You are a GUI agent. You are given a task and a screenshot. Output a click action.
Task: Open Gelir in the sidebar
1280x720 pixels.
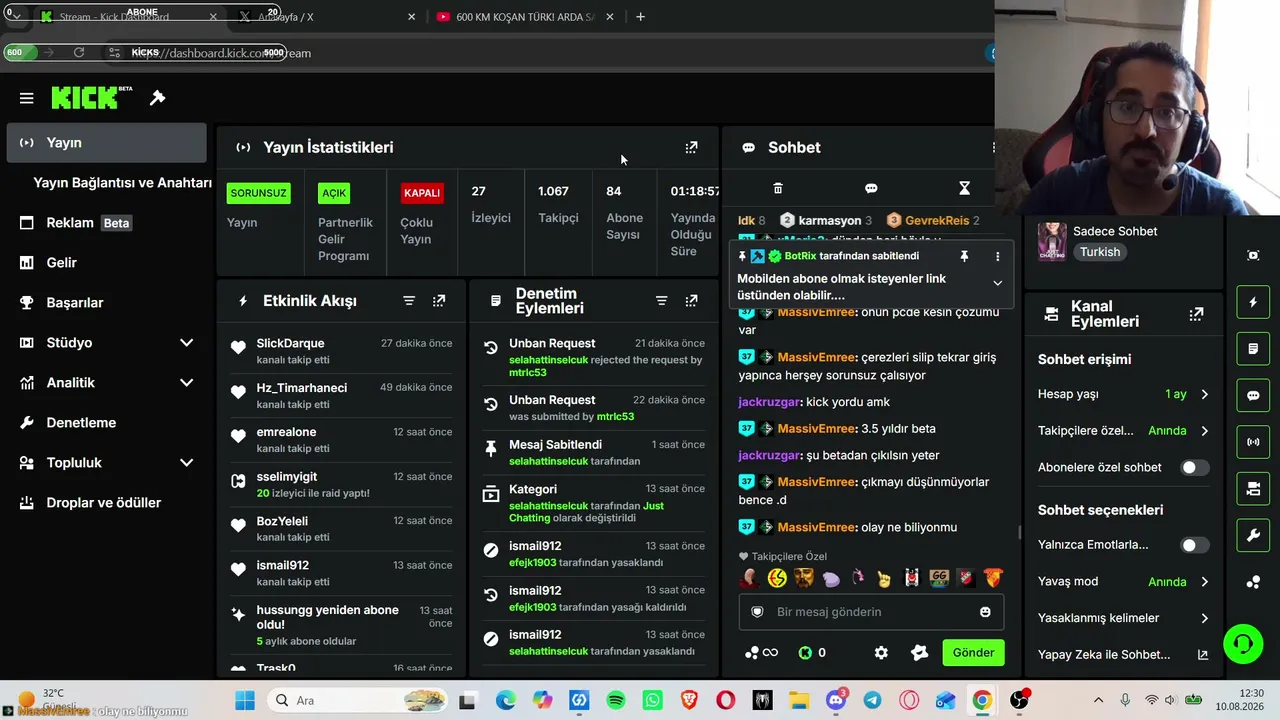[106, 263]
